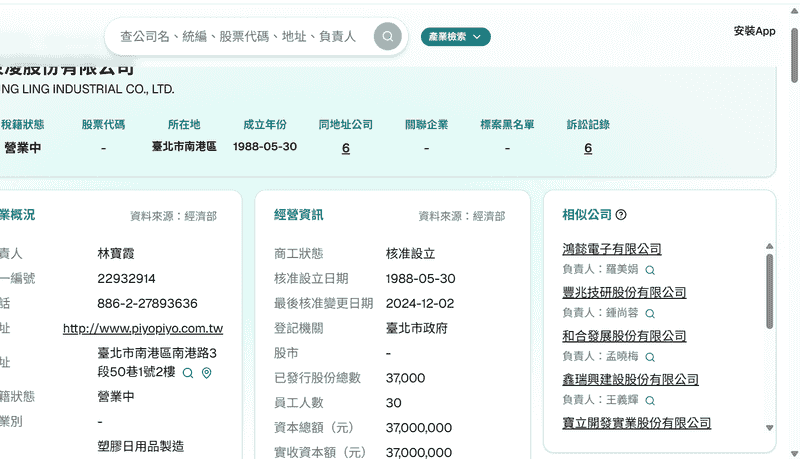Open the 產業檢索 dropdown
Image resolution: width=800 pixels, height=459 pixels.
click(x=455, y=37)
